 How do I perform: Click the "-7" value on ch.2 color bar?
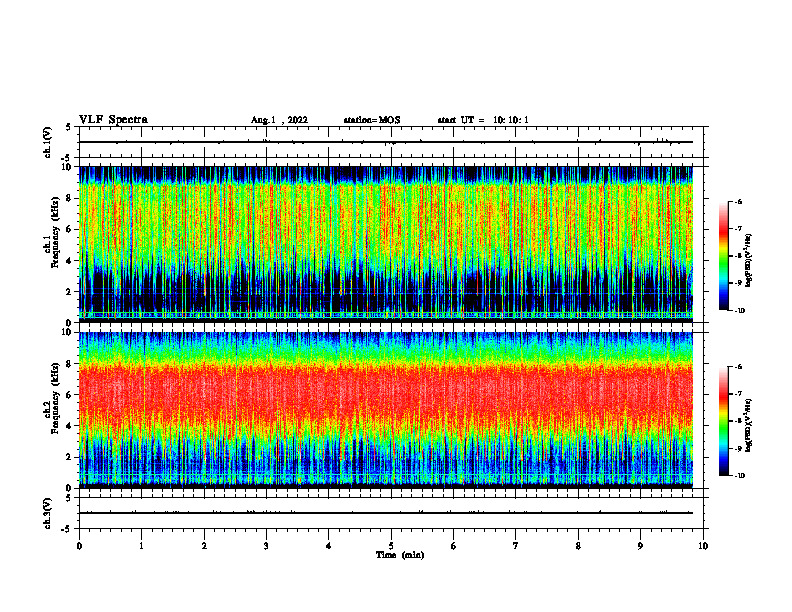tap(738, 394)
